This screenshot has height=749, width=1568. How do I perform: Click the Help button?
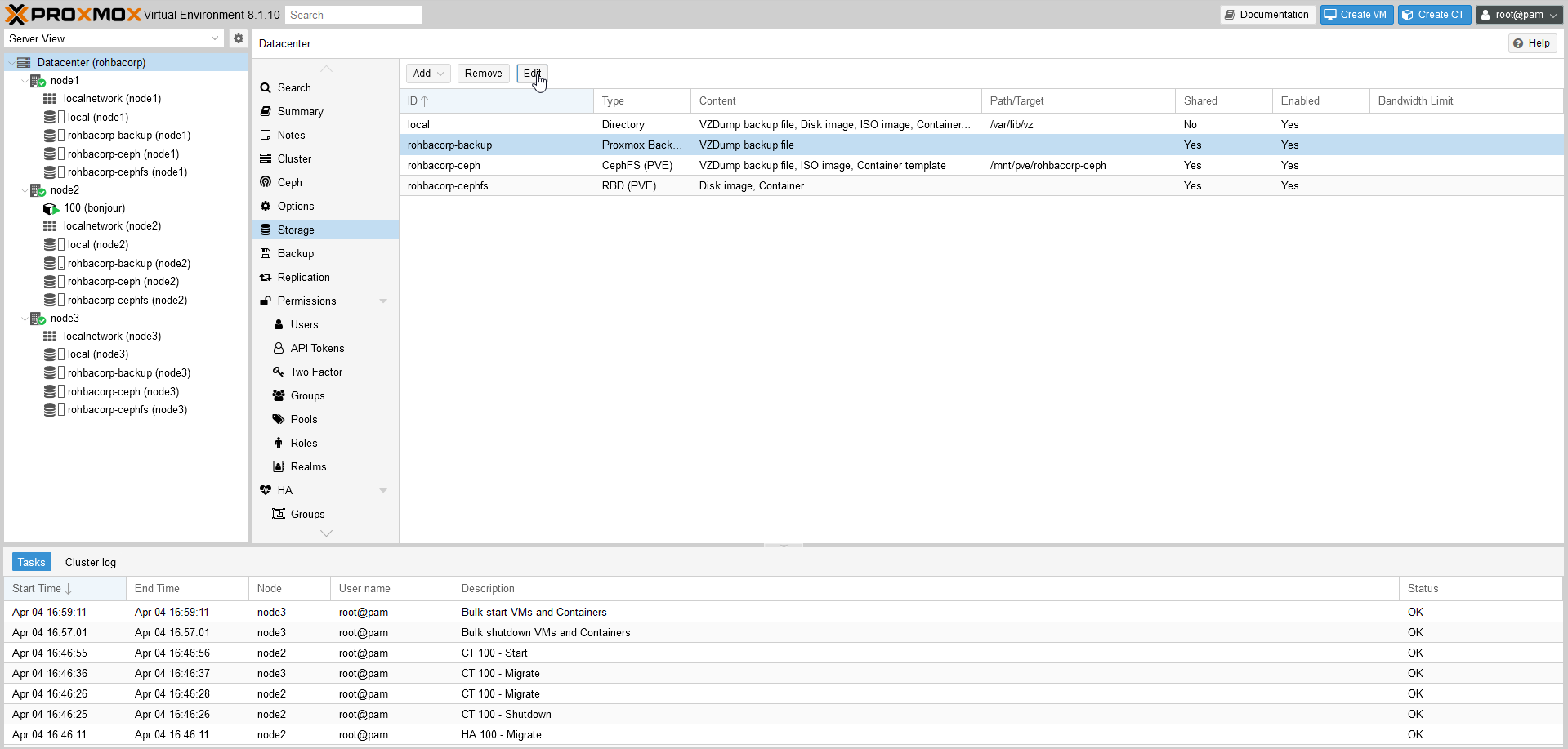click(x=1532, y=43)
